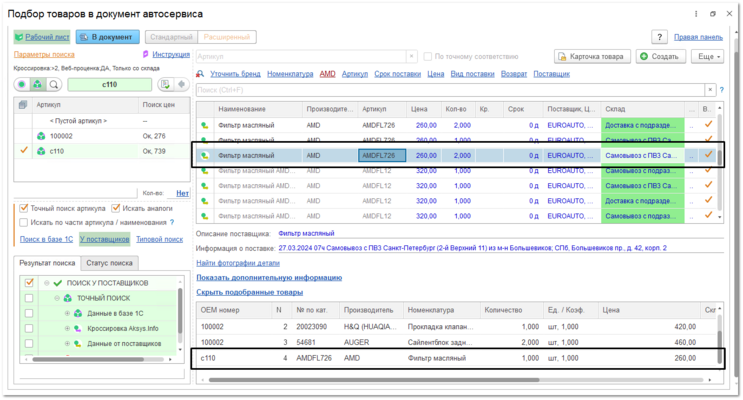Click help question mark near Искать по части артикула
The height and width of the screenshot is (400, 743).
(172, 222)
